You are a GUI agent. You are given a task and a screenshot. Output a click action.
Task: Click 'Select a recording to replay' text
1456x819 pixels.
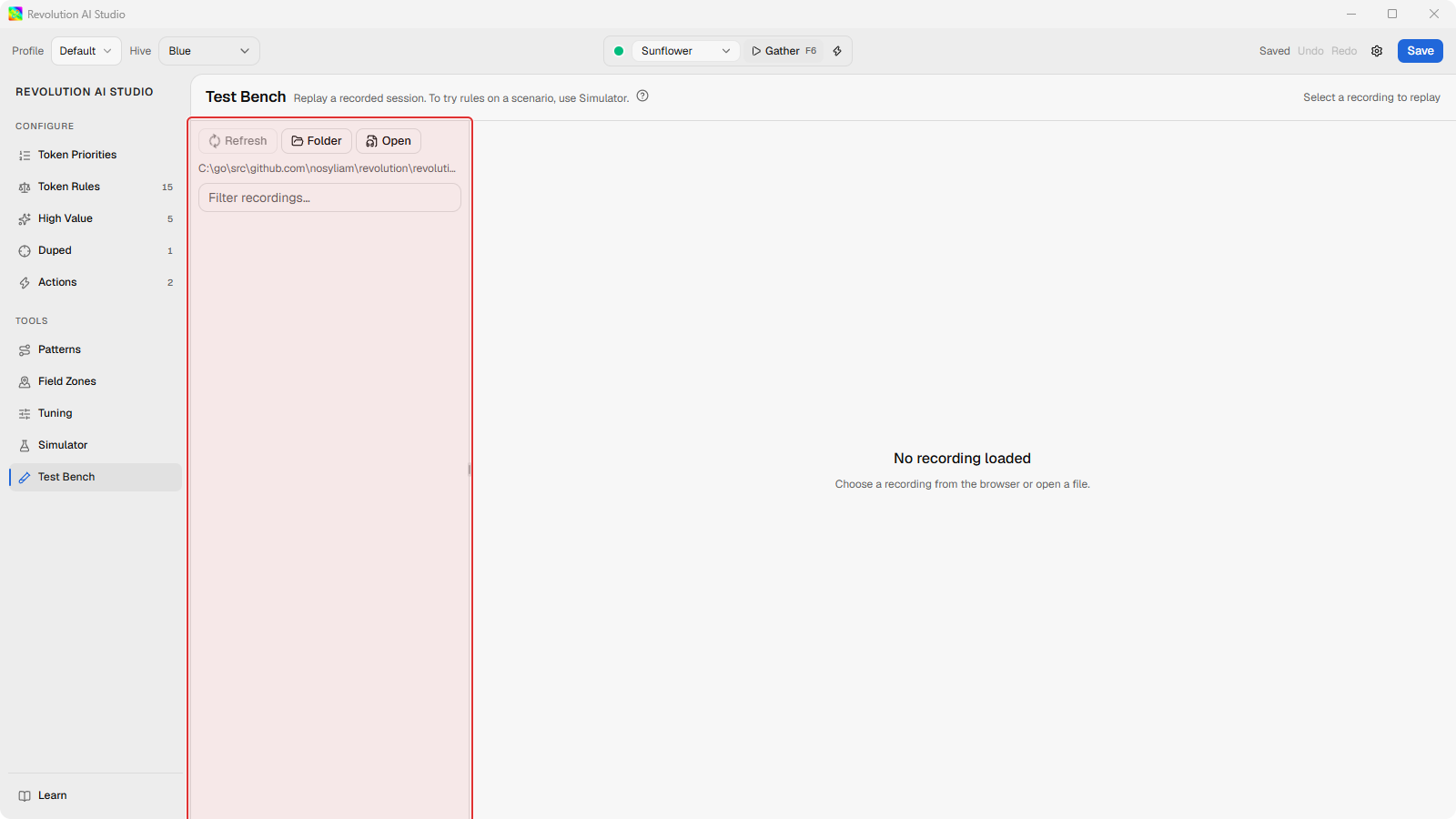(1371, 97)
